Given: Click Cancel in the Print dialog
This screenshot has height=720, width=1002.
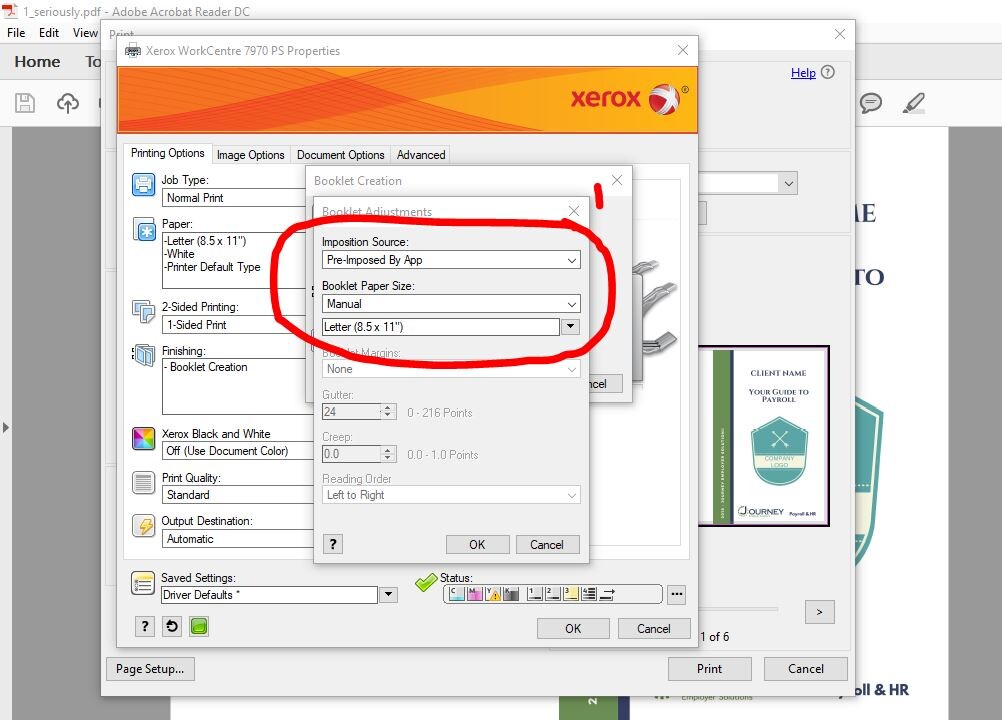Looking at the screenshot, I should click(x=806, y=669).
